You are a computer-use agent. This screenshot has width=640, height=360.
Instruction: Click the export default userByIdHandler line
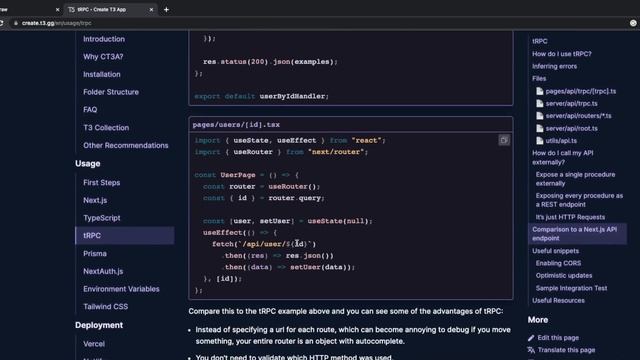click(261, 96)
